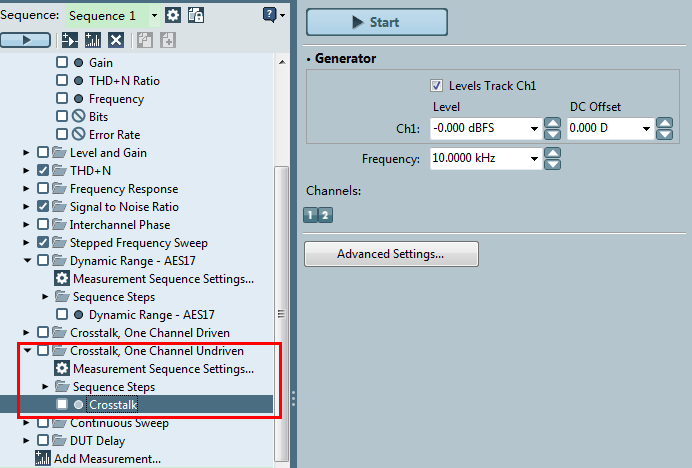Uncheck Stepped Frequency Sweep checkbox
This screenshot has width=692, height=468.
coord(43,242)
